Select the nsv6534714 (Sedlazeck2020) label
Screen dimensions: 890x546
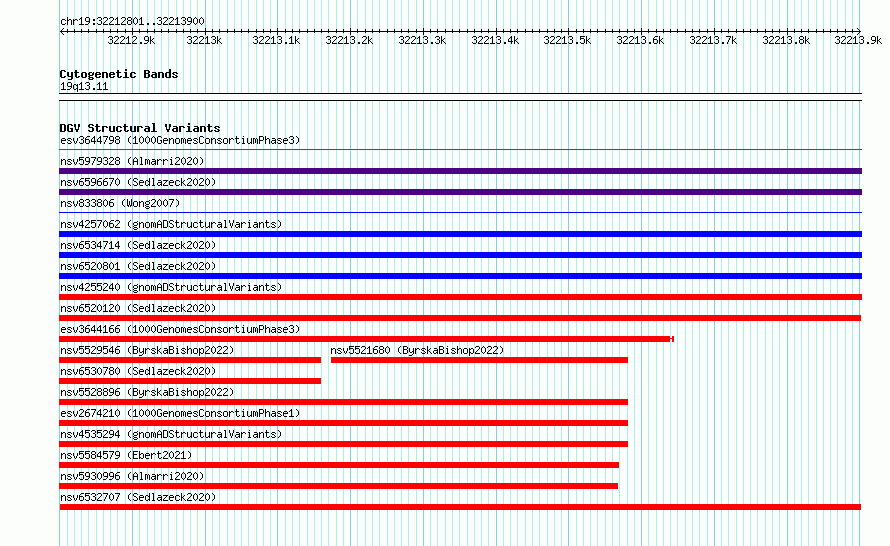pos(138,245)
